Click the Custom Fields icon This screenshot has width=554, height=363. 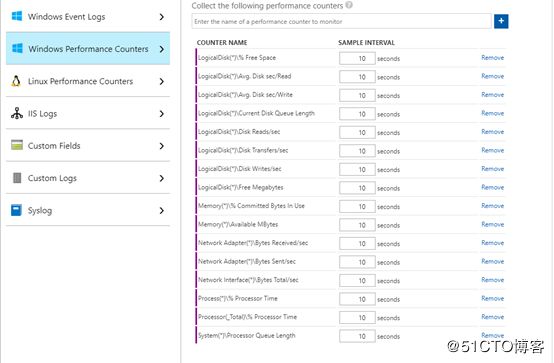tap(17, 145)
